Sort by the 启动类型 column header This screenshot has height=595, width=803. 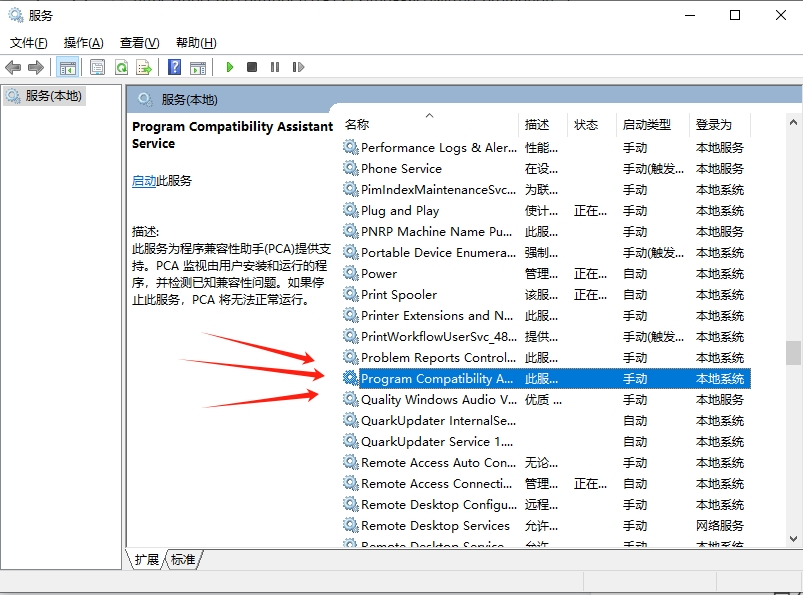[647, 125]
